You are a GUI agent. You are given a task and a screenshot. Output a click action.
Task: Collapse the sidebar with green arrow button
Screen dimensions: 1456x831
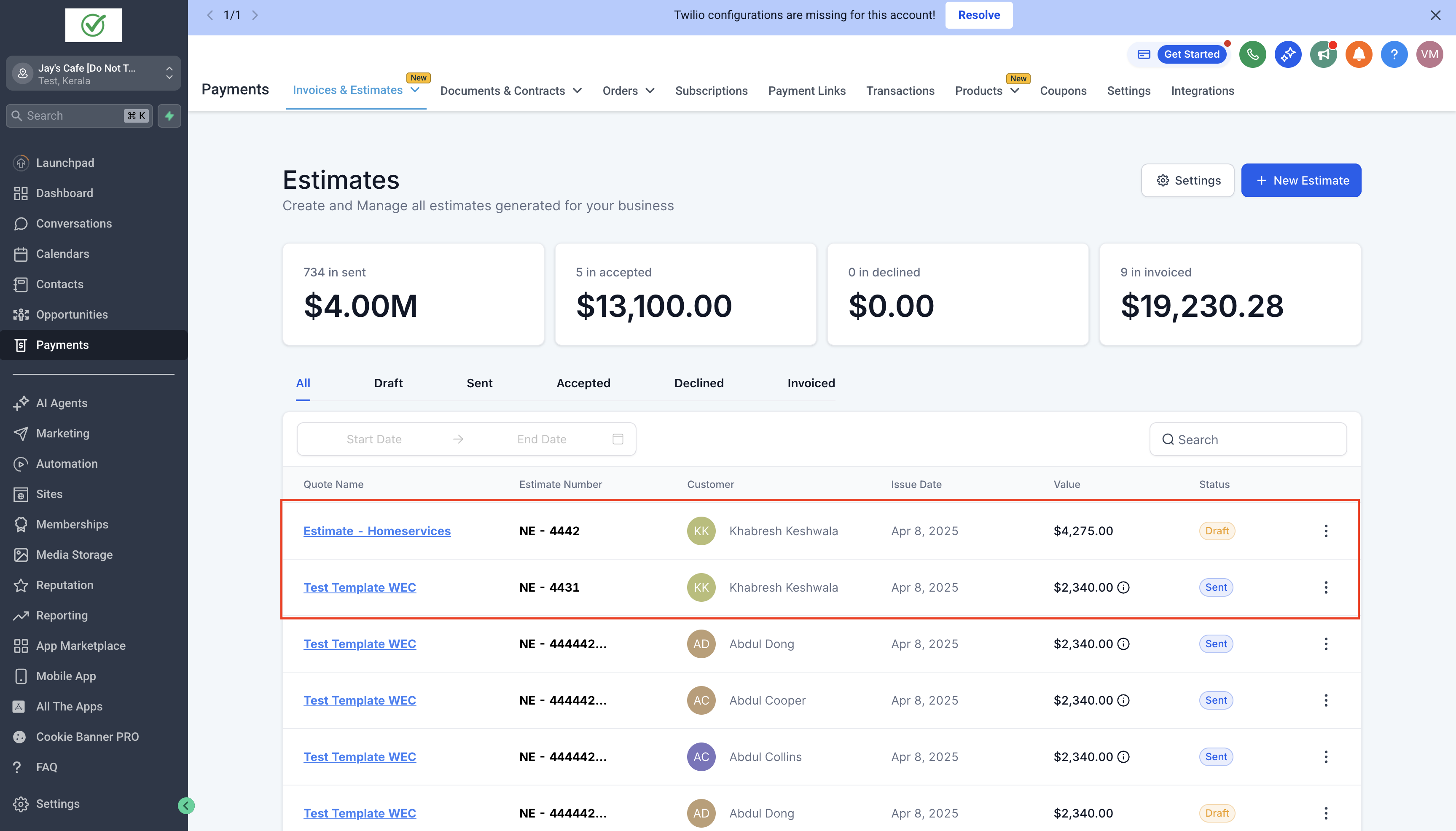(186, 805)
